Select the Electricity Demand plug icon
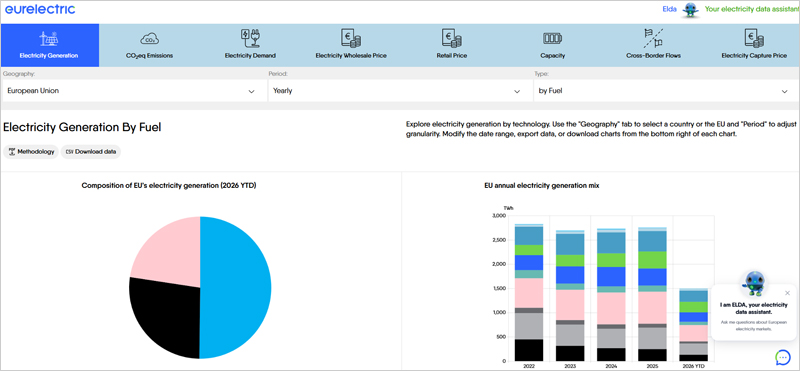800x371 pixels. point(250,38)
